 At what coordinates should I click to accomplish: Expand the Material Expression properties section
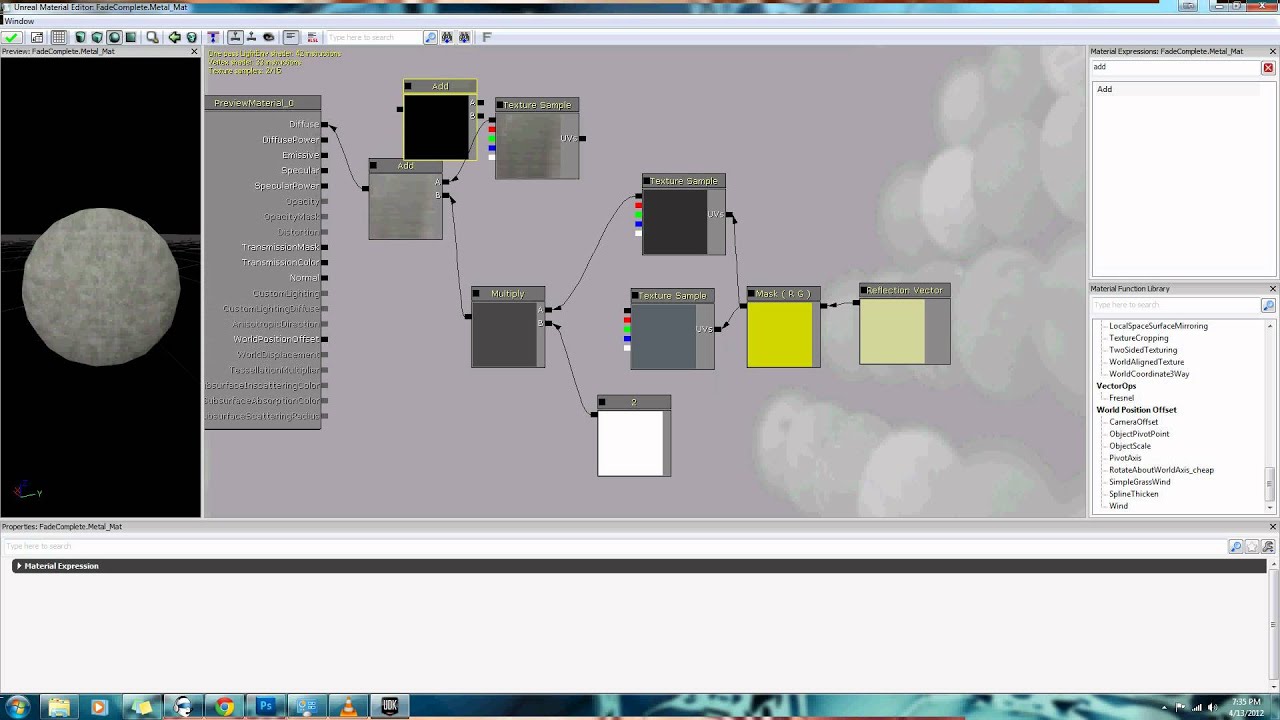pos(19,566)
